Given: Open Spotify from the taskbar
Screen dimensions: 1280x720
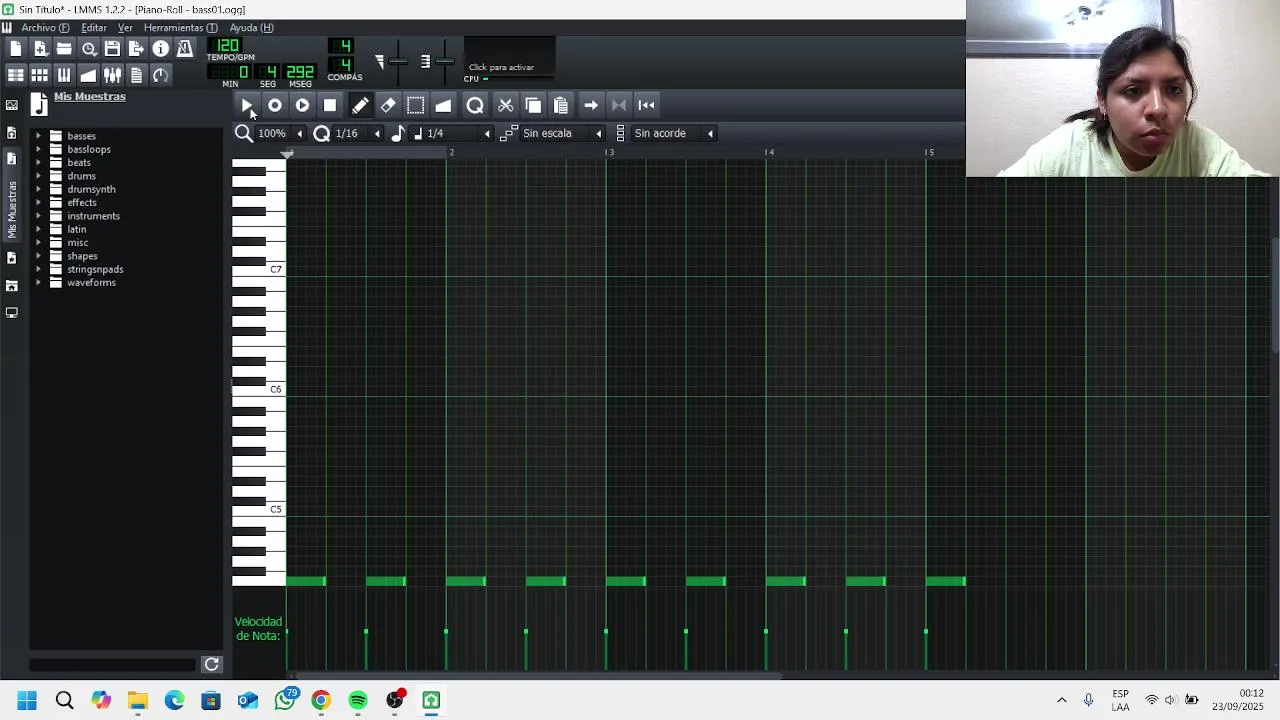Looking at the screenshot, I should (358, 700).
